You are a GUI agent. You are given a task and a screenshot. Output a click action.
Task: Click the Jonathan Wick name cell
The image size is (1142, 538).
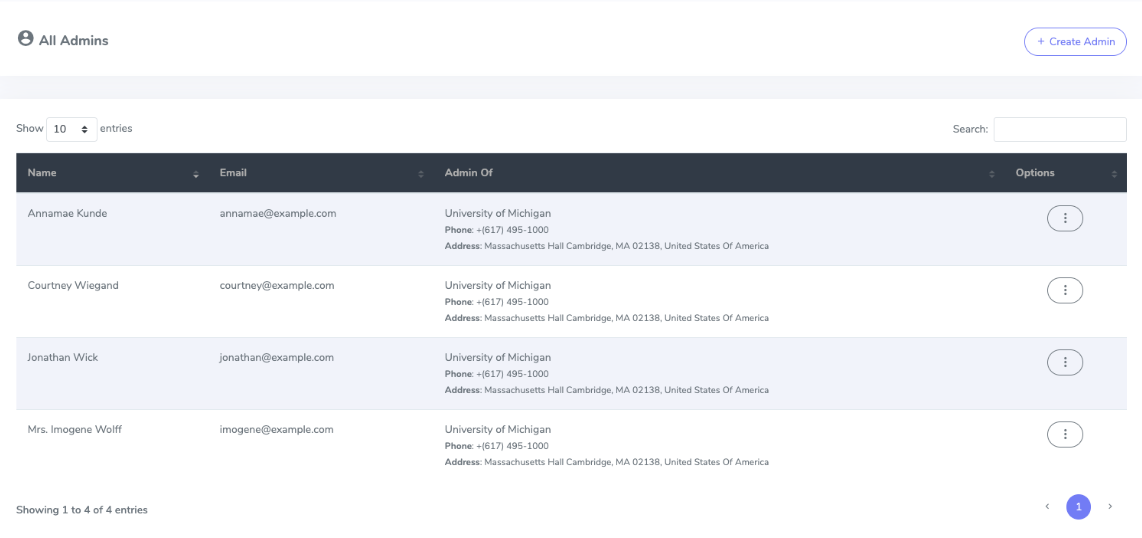click(x=63, y=357)
